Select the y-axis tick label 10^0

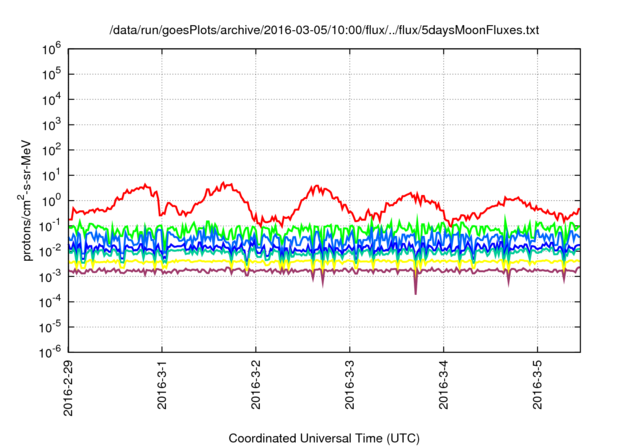click(51, 201)
